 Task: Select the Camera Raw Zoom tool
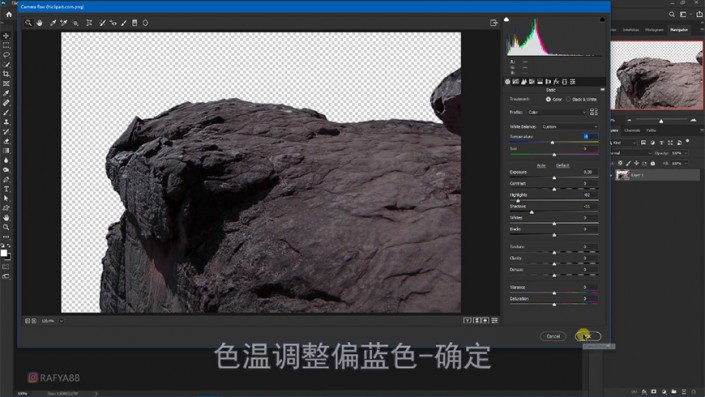28,23
